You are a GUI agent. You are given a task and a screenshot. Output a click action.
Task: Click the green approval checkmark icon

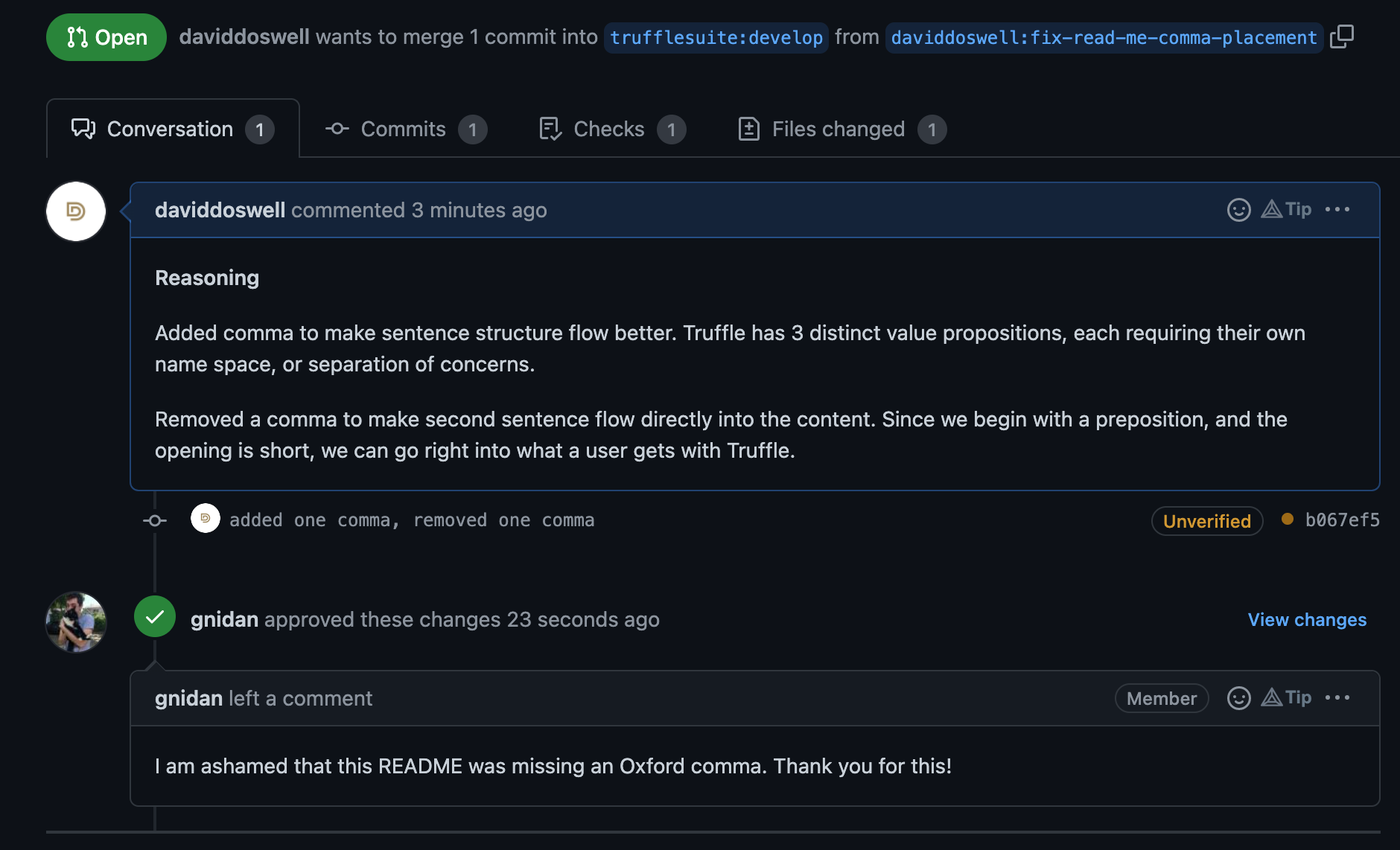tap(154, 616)
